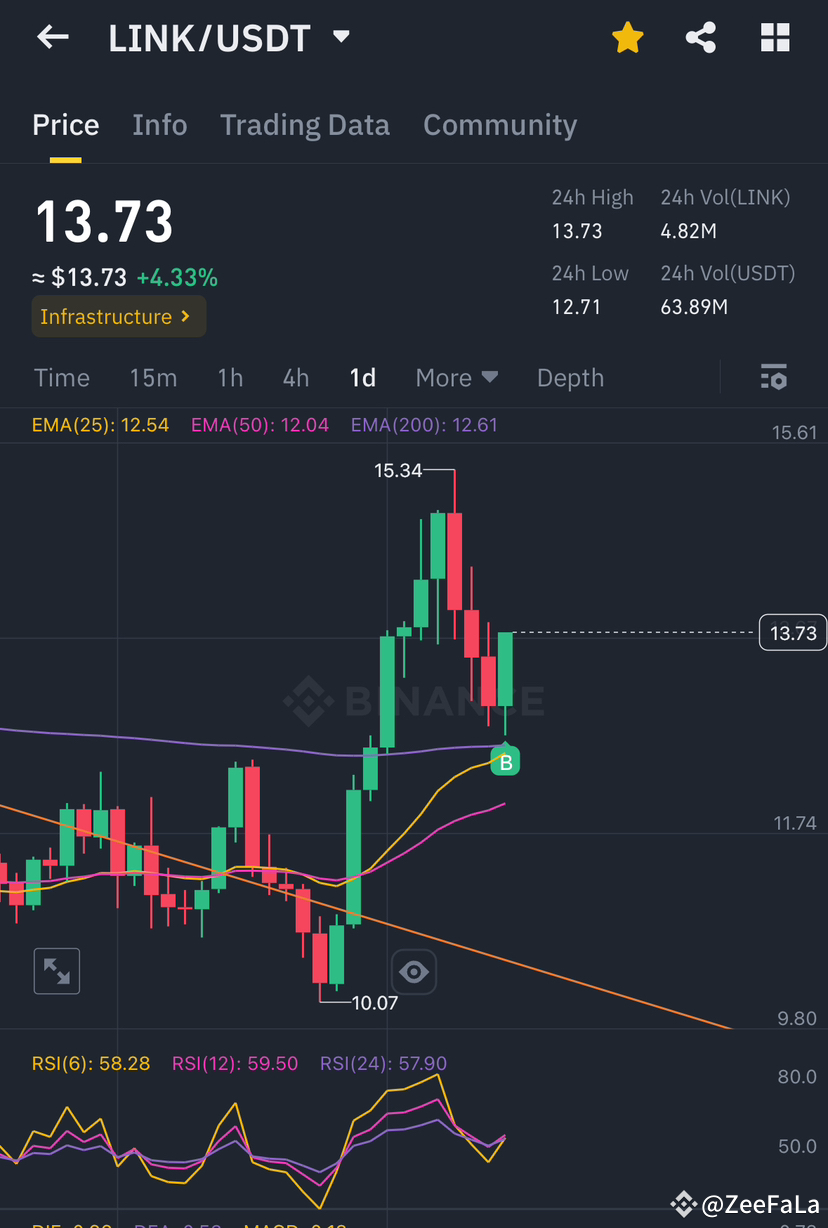Select the Depth view
The width and height of the screenshot is (828, 1228).
(570, 378)
